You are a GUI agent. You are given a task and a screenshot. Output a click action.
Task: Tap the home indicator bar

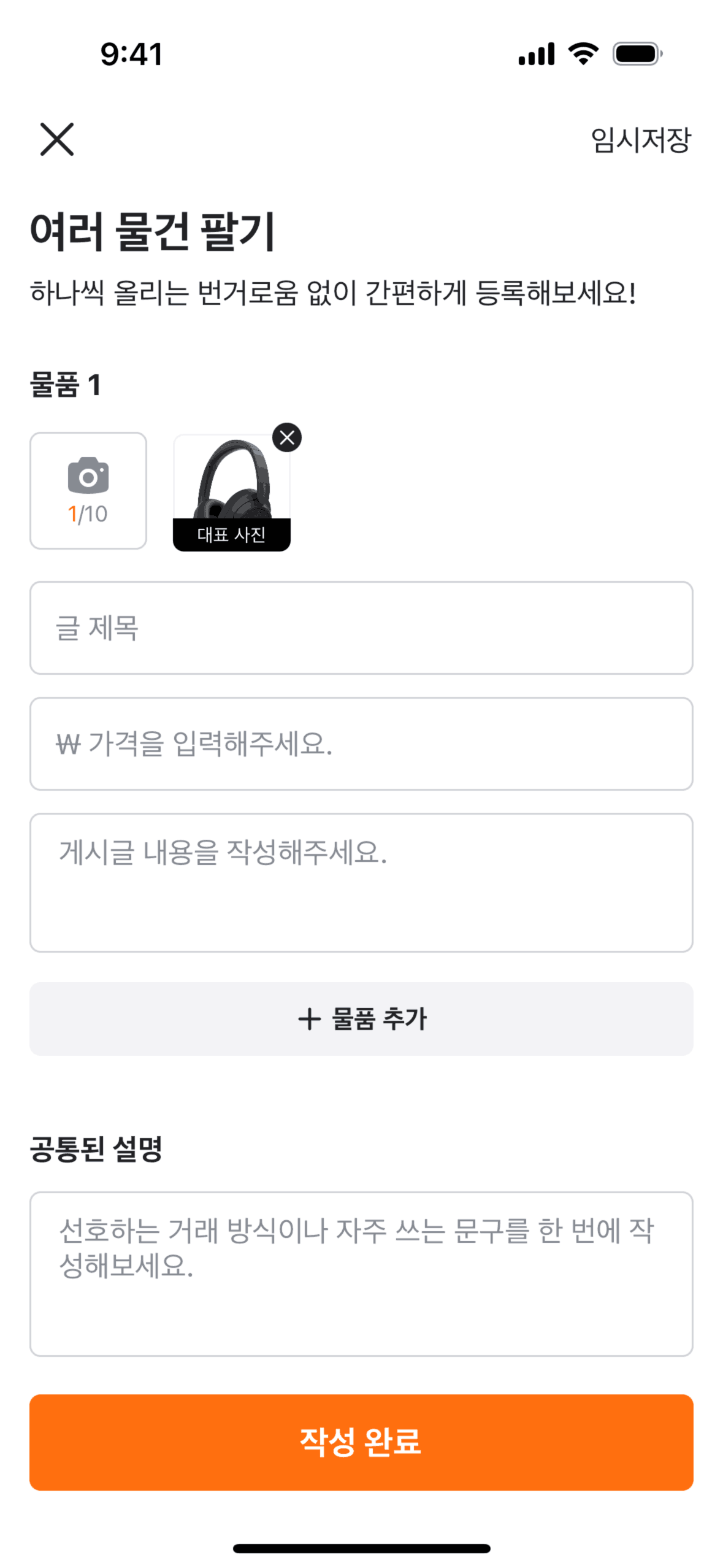[361, 1548]
